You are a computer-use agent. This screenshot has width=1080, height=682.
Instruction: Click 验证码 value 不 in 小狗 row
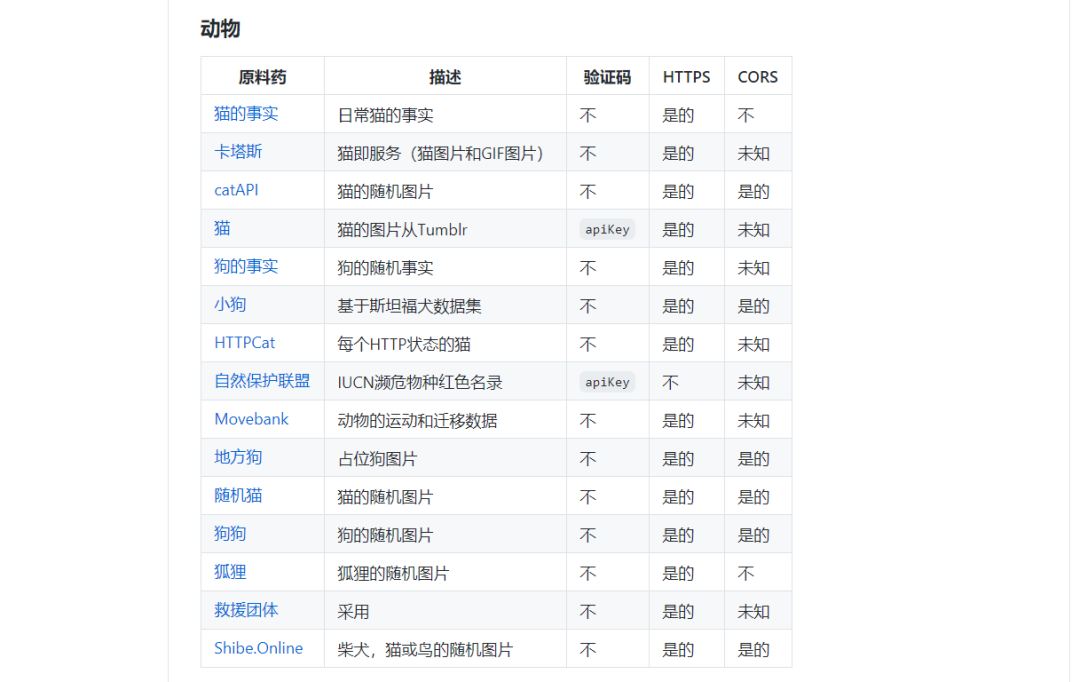tap(588, 306)
